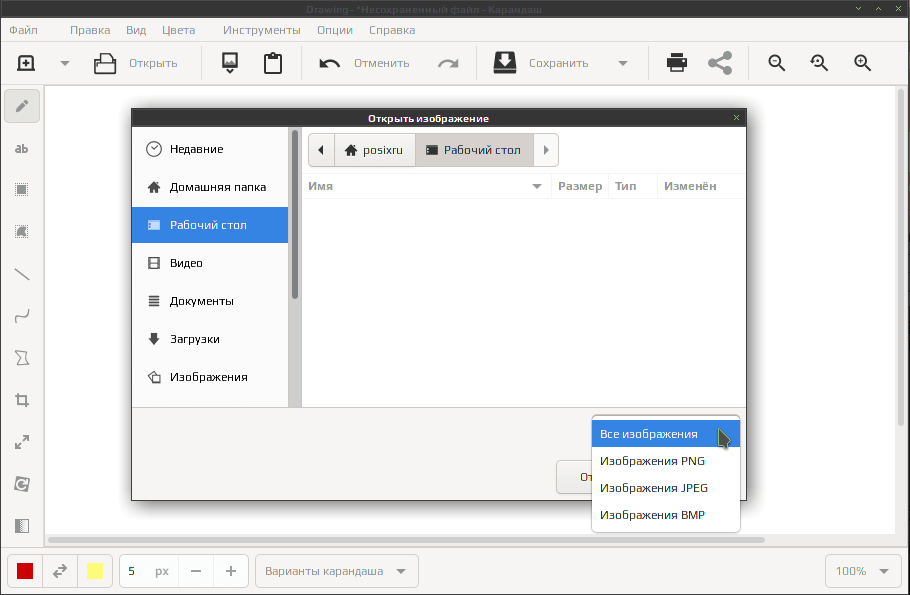The image size is (910, 595).
Task: Click the Import image icon
Action: pos(230,63)
